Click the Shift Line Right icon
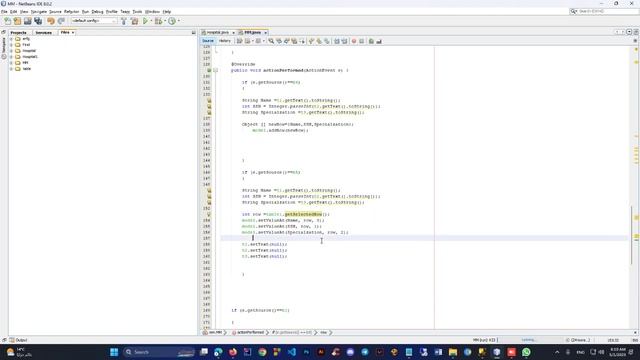This screenshot has height=360, width=640. coord(344,41)
